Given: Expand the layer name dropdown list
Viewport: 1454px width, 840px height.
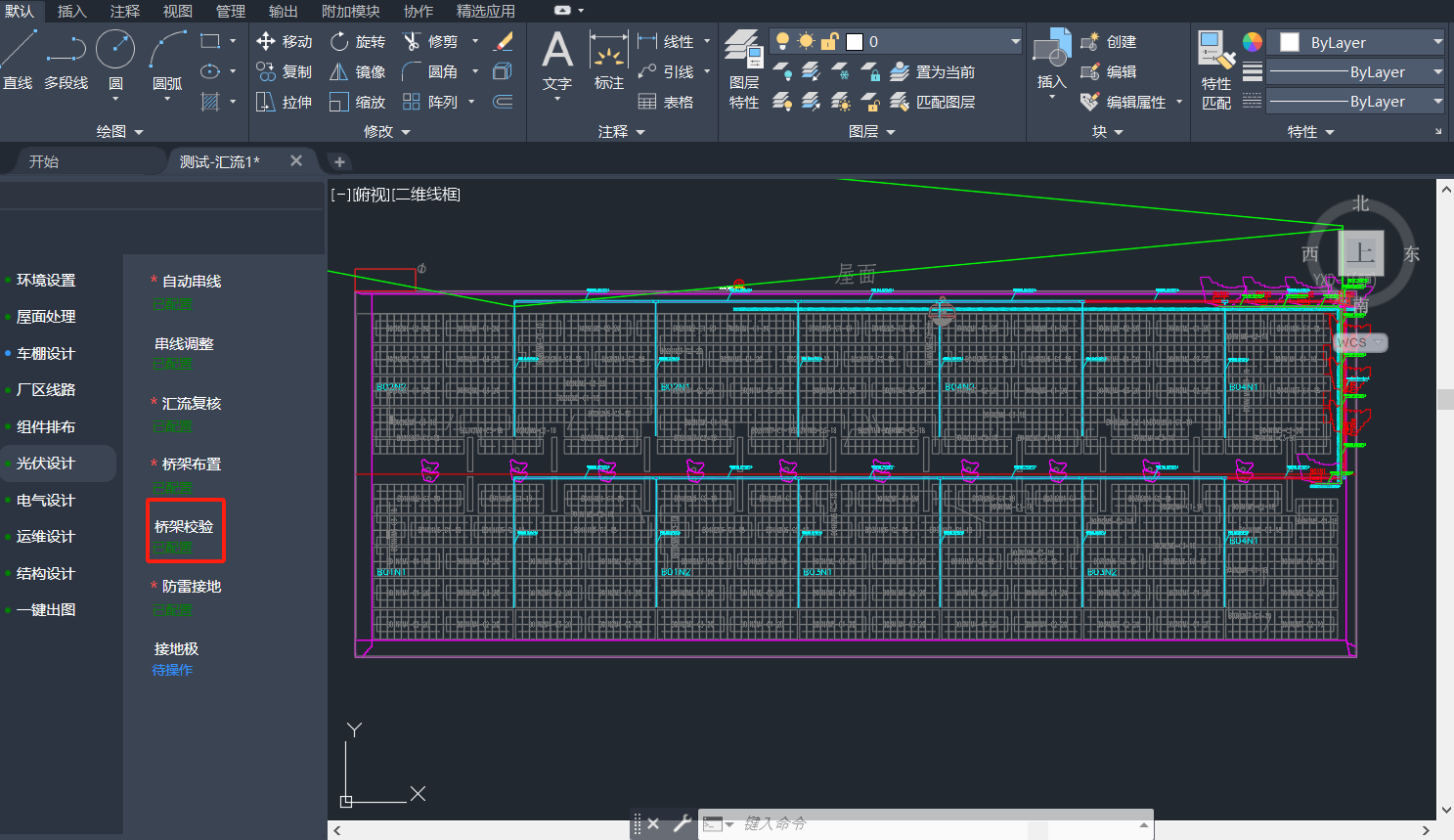Looking at the screenshot, I should click(x=1015, y=41).
